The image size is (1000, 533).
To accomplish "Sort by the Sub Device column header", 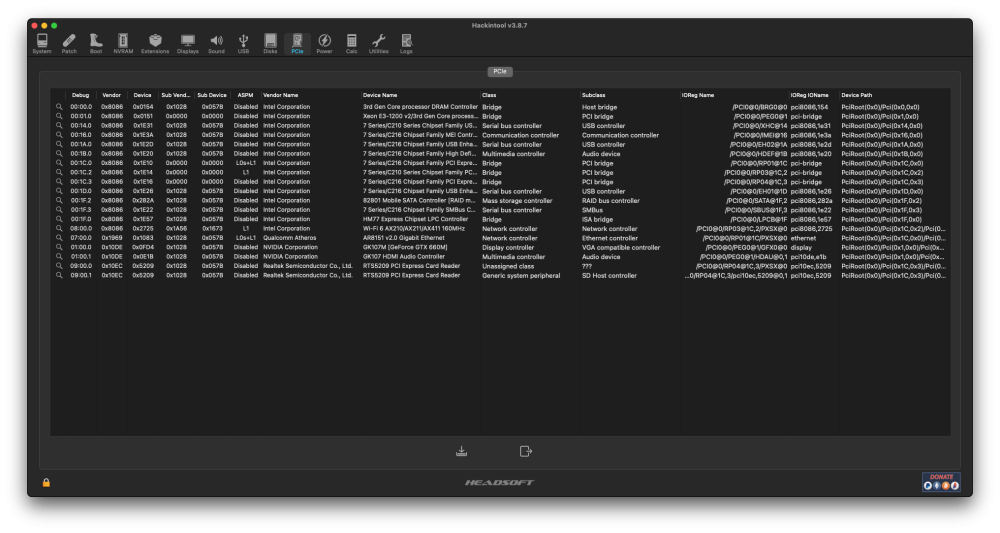I will (212, 95).
